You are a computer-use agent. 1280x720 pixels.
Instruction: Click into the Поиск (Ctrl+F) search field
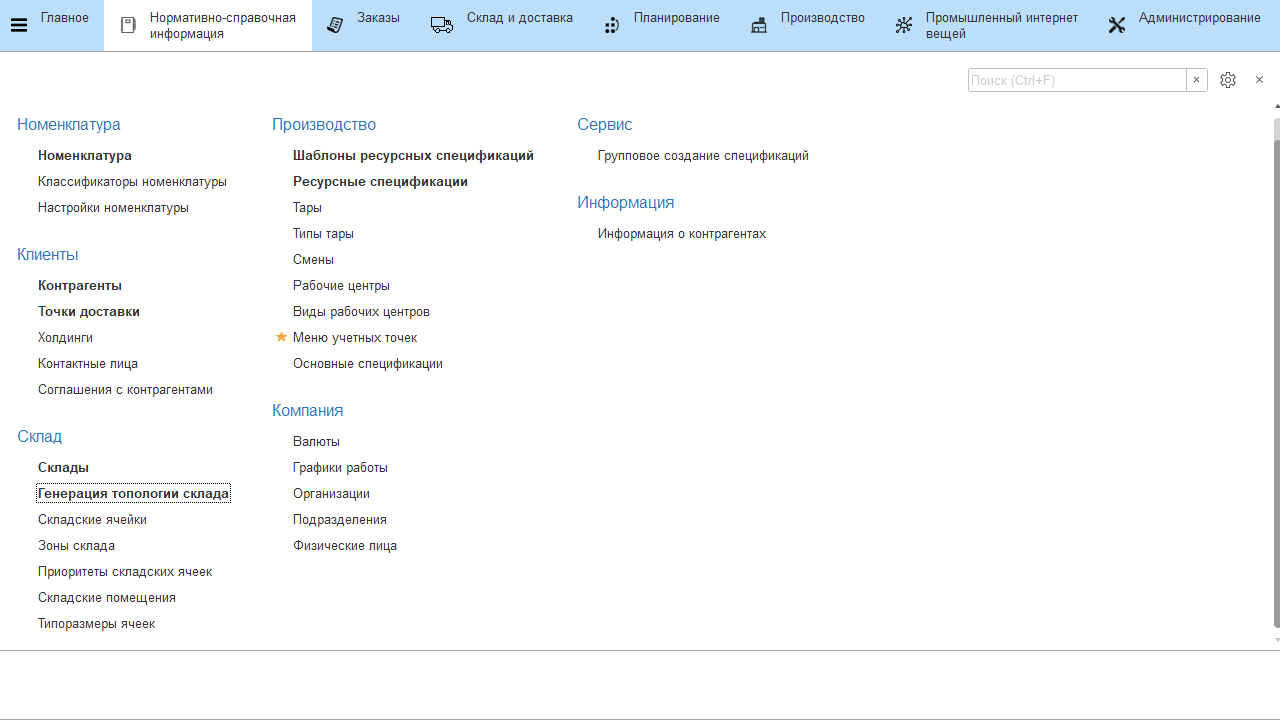pyautogui.click(x=1076, y=80)
